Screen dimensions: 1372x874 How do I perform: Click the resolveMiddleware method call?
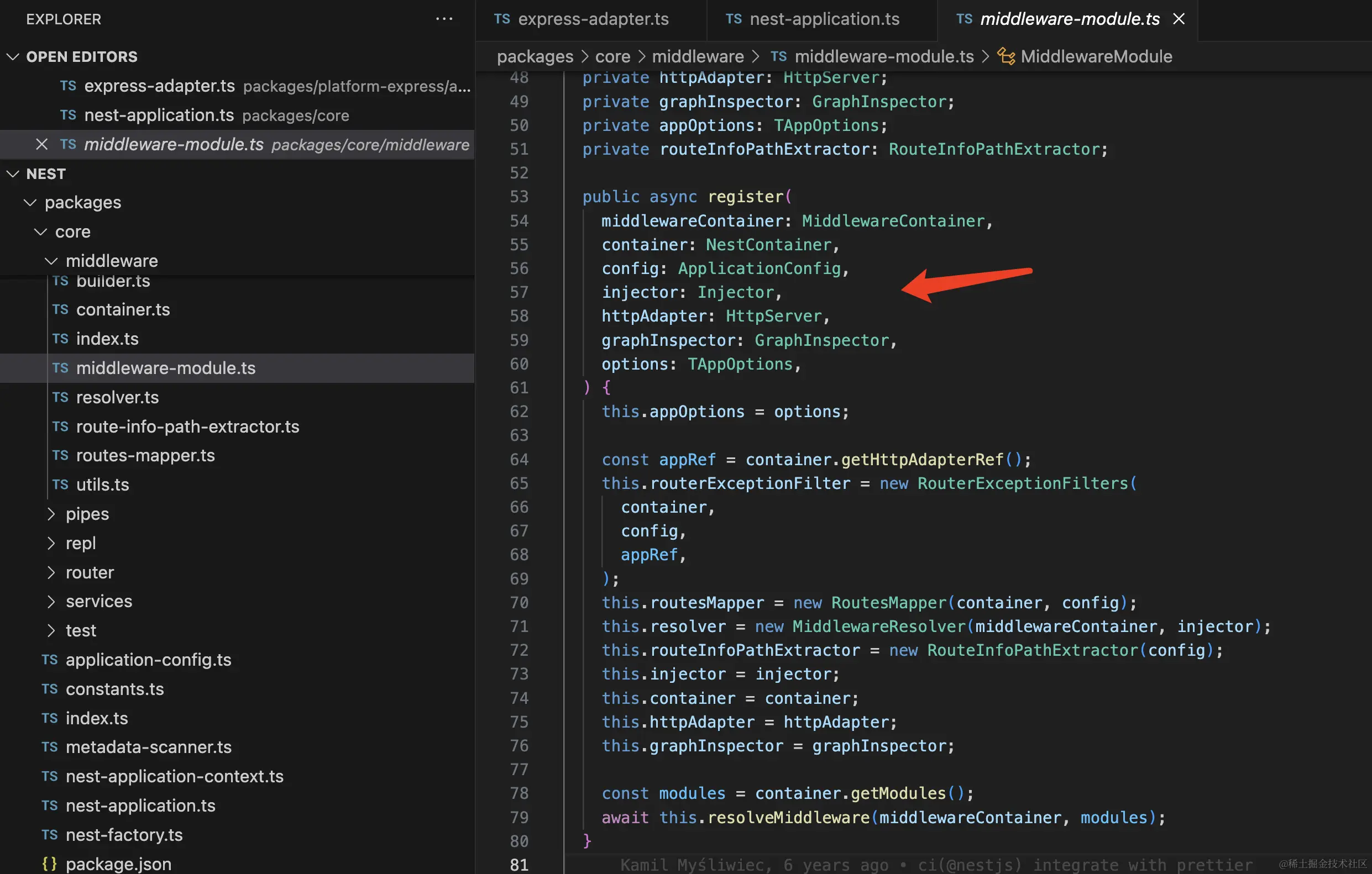[788, 818]
